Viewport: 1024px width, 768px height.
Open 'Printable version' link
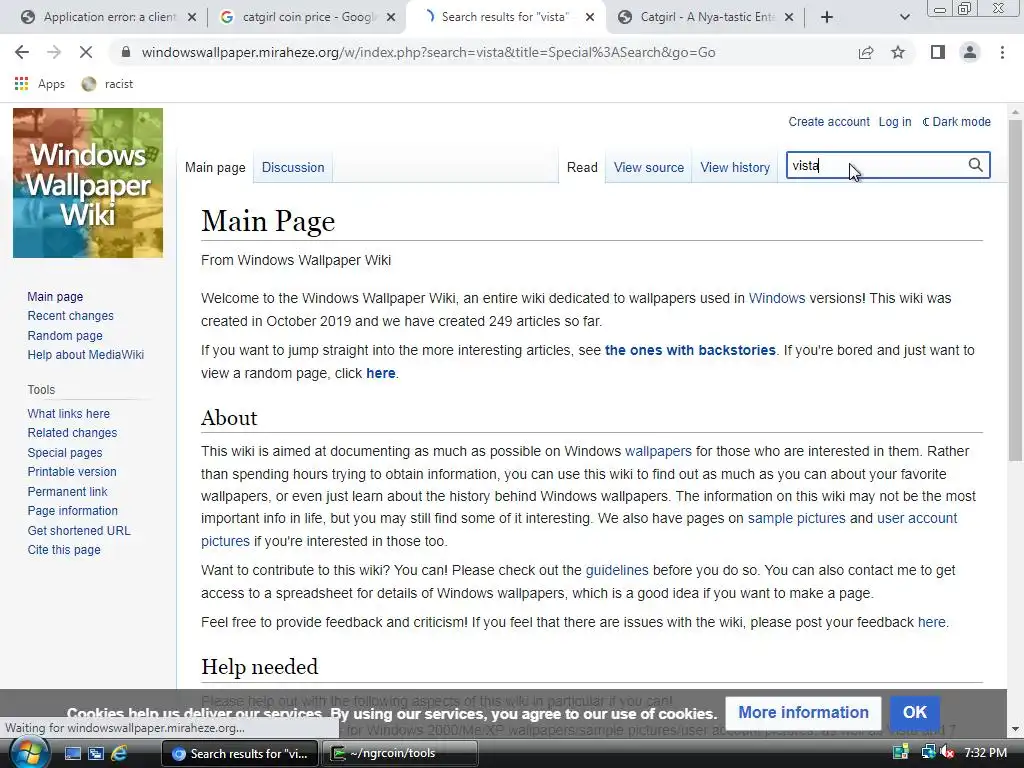tap(72, 472)
